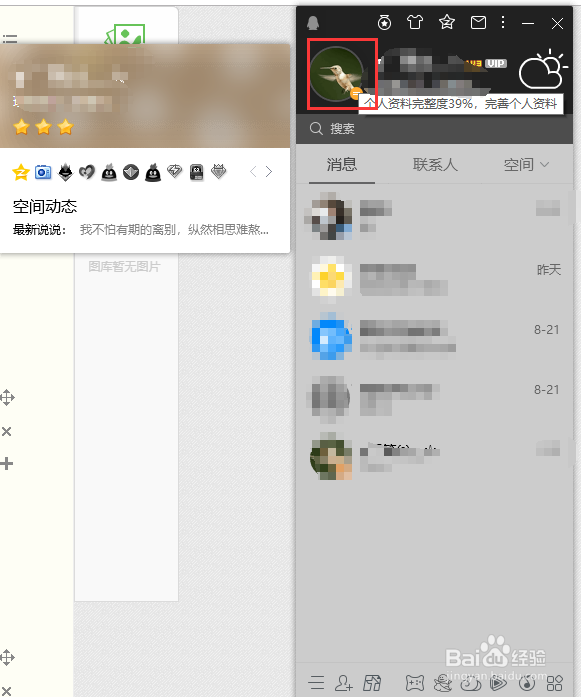Open the Tencent Docs icon in bottom bar
This screenshot has height=697, width=581.
(x=372, y=682)
